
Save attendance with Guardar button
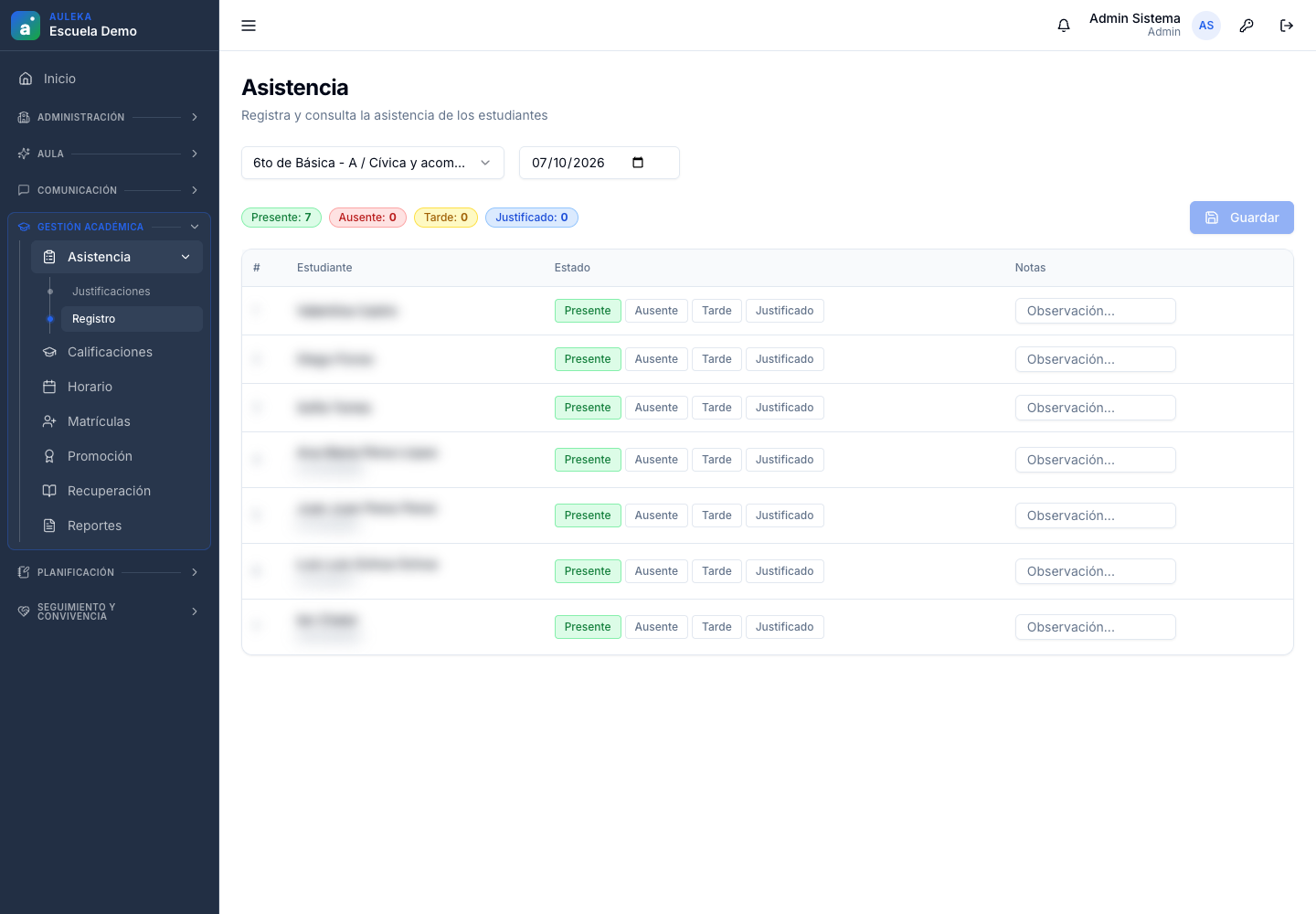point(1242,218)
